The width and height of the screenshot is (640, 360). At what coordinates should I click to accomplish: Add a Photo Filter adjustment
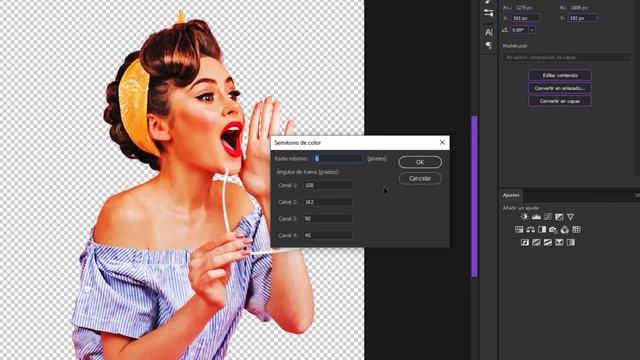click(553, 230)
